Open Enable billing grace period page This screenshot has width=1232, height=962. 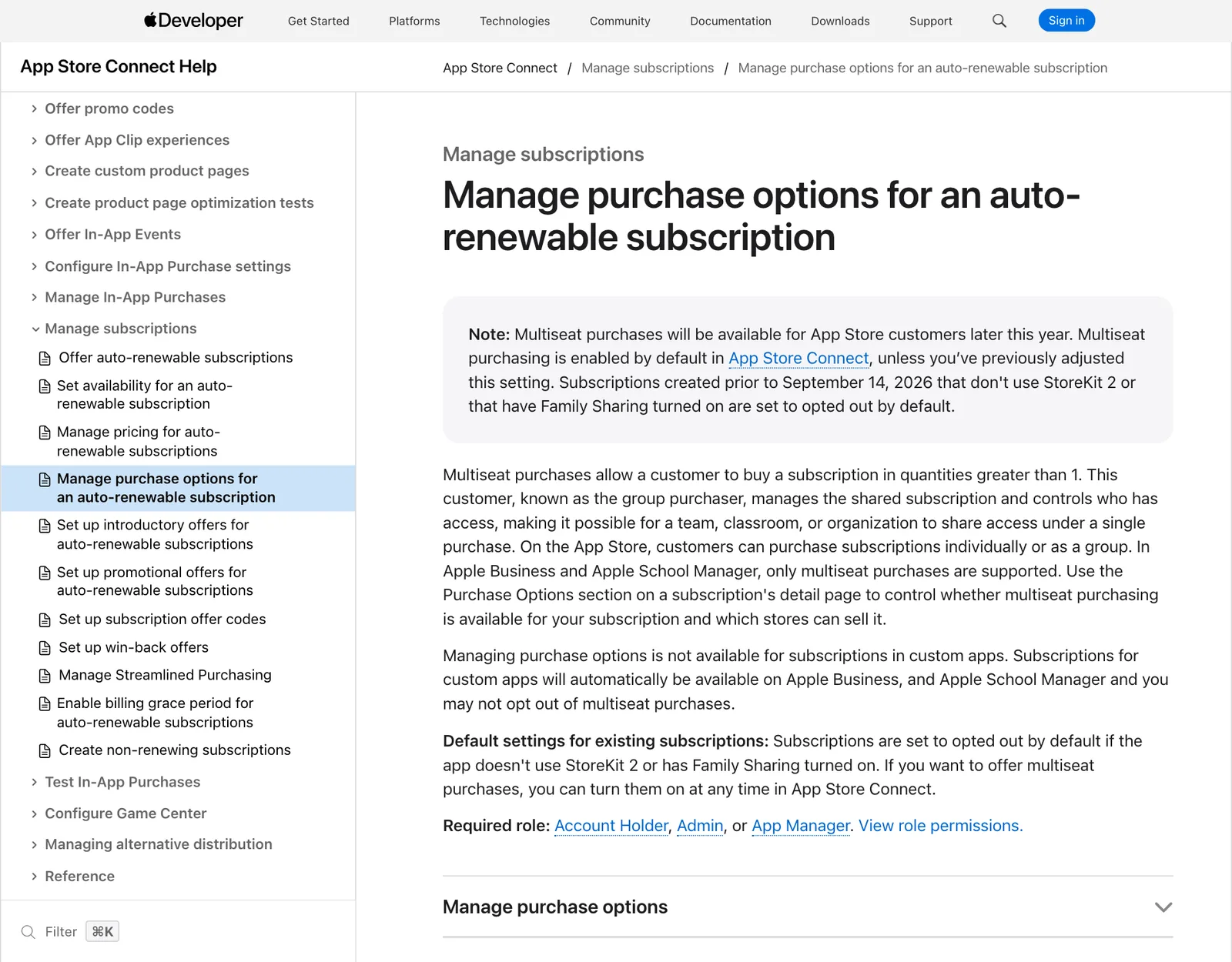(x=155, y=713)
